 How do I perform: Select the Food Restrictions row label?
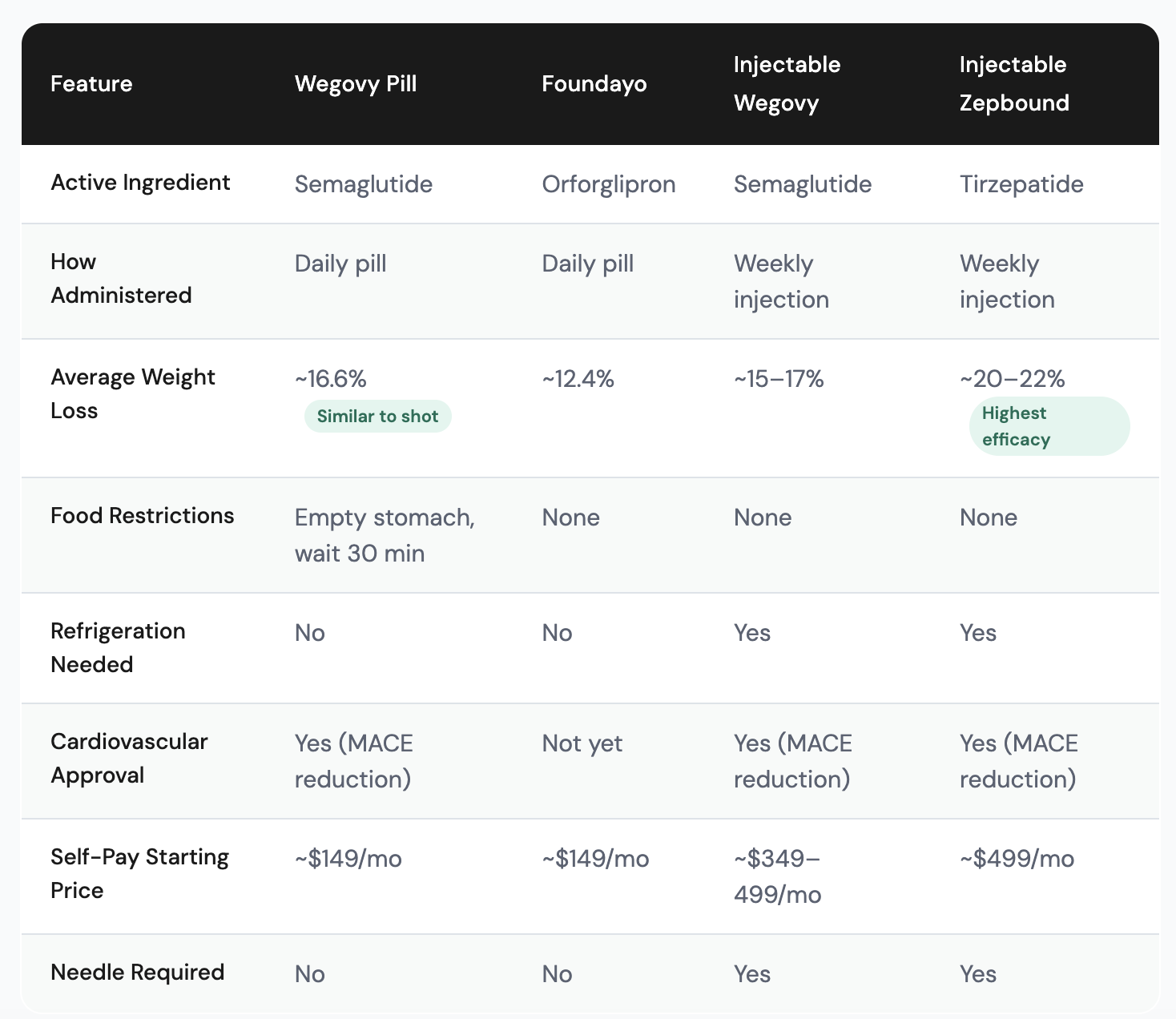click(142, 516)
